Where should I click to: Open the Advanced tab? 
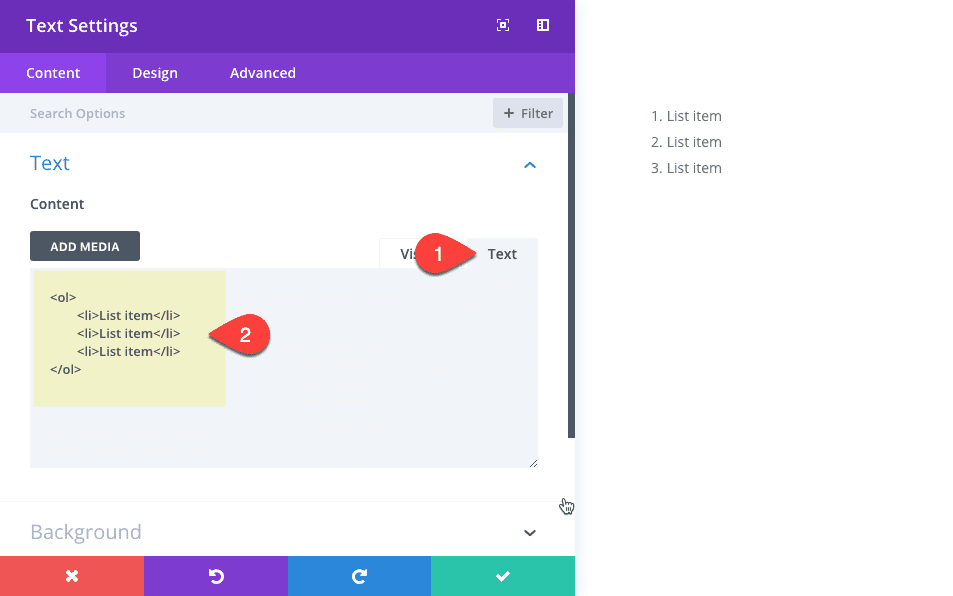tap(261, 72)
